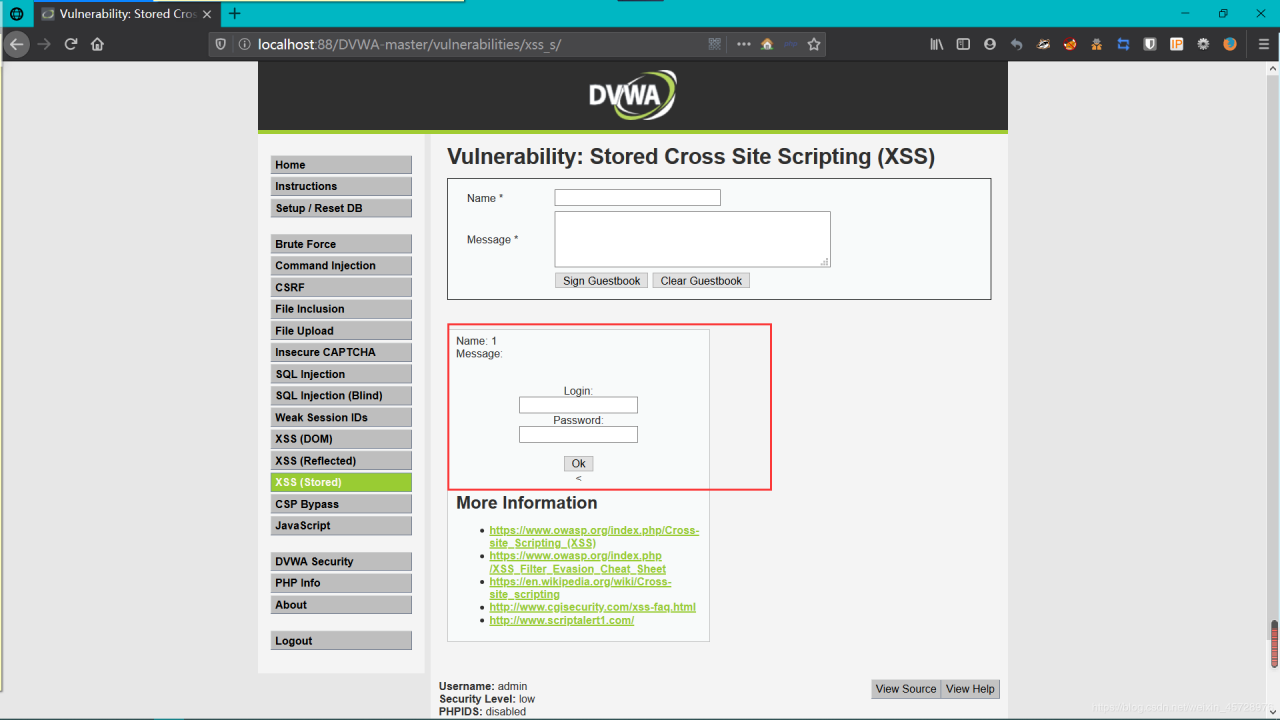Focus the Name input field
Viewport: 1280px width, 720px height.
click(637, 198)
